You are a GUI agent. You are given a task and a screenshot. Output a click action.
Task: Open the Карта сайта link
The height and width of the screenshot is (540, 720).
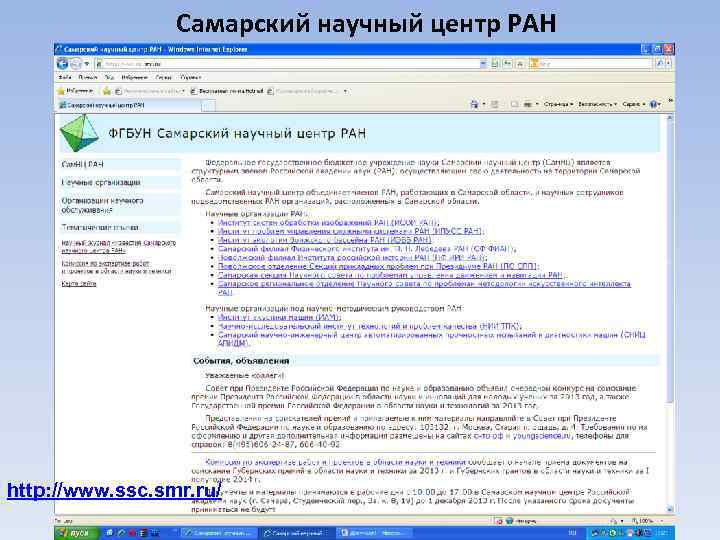79,284
